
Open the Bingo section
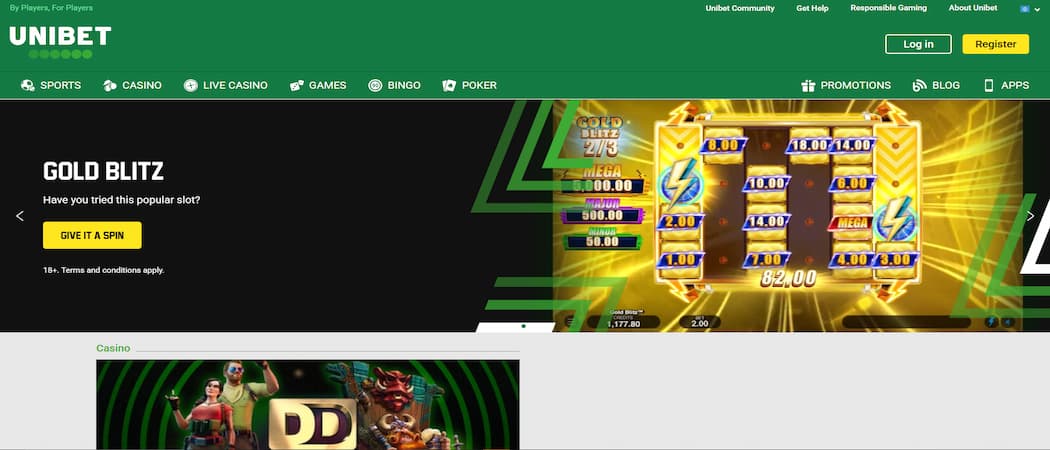tap(394, 86)
